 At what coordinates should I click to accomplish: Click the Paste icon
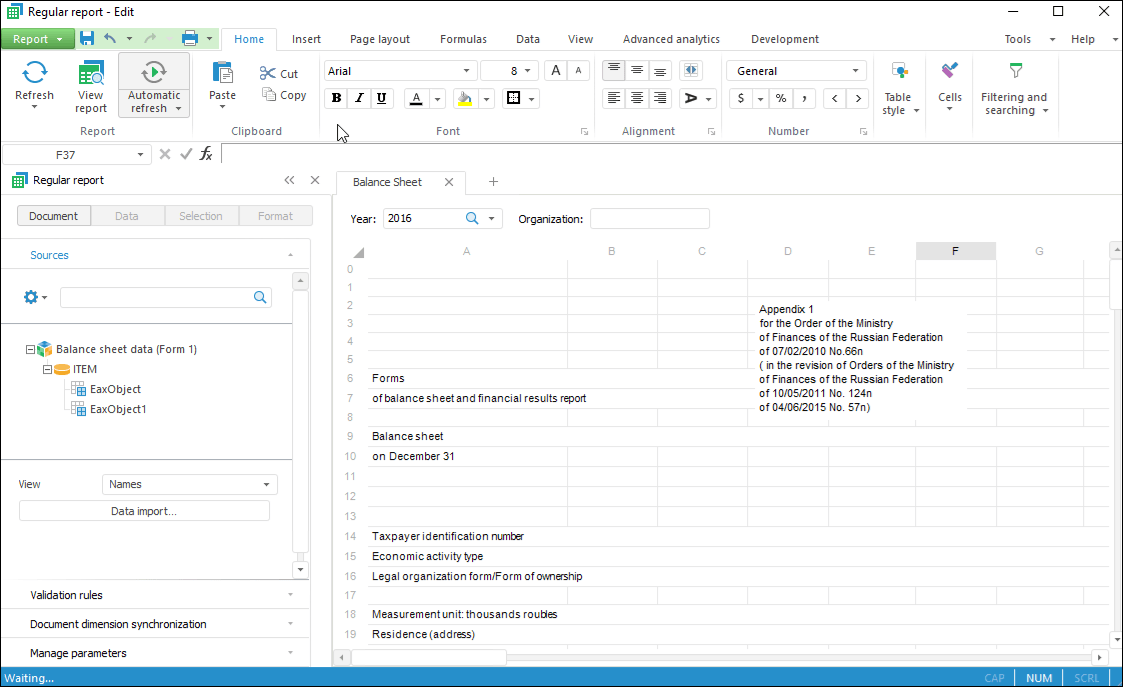click(222, 74)
